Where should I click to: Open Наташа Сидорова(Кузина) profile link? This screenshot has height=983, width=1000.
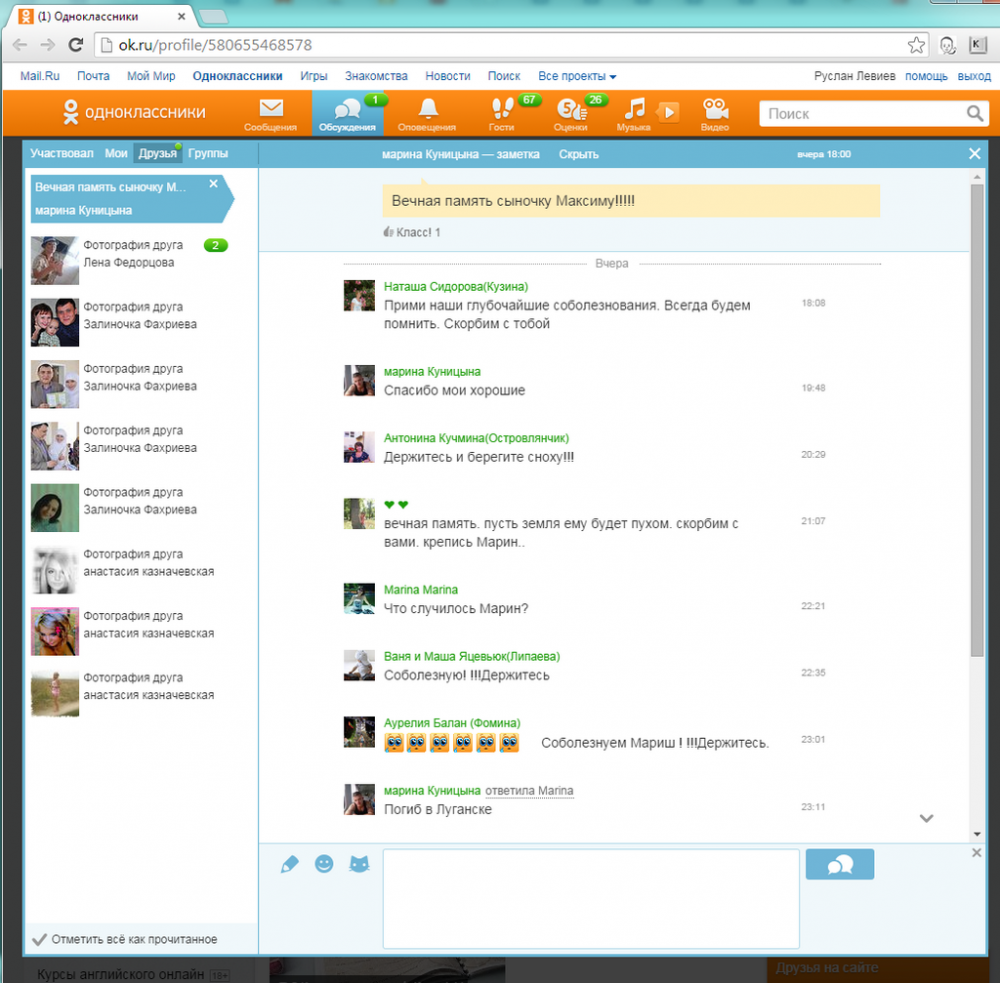point(456,286)
